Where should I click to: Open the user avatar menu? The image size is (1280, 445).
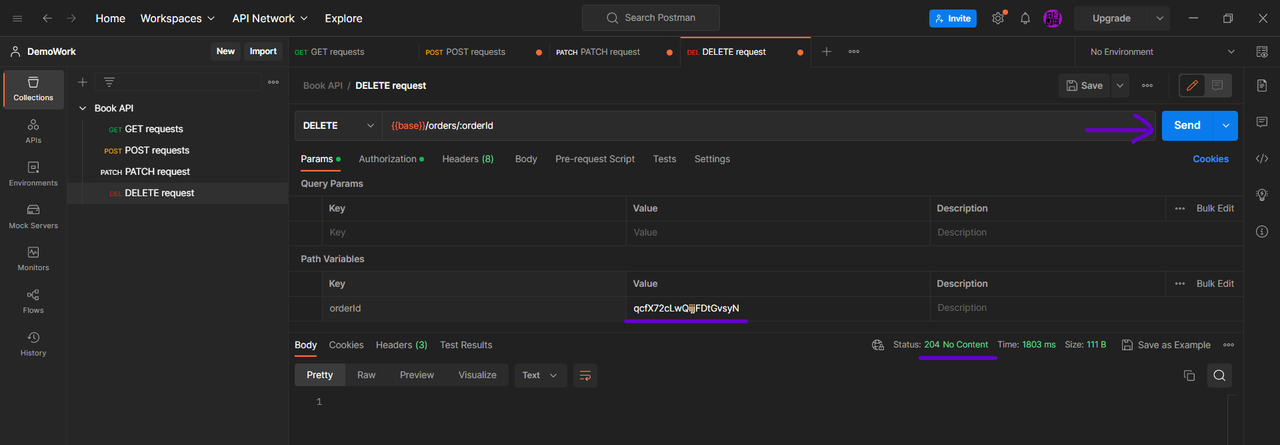click(x=1052, y=18)
